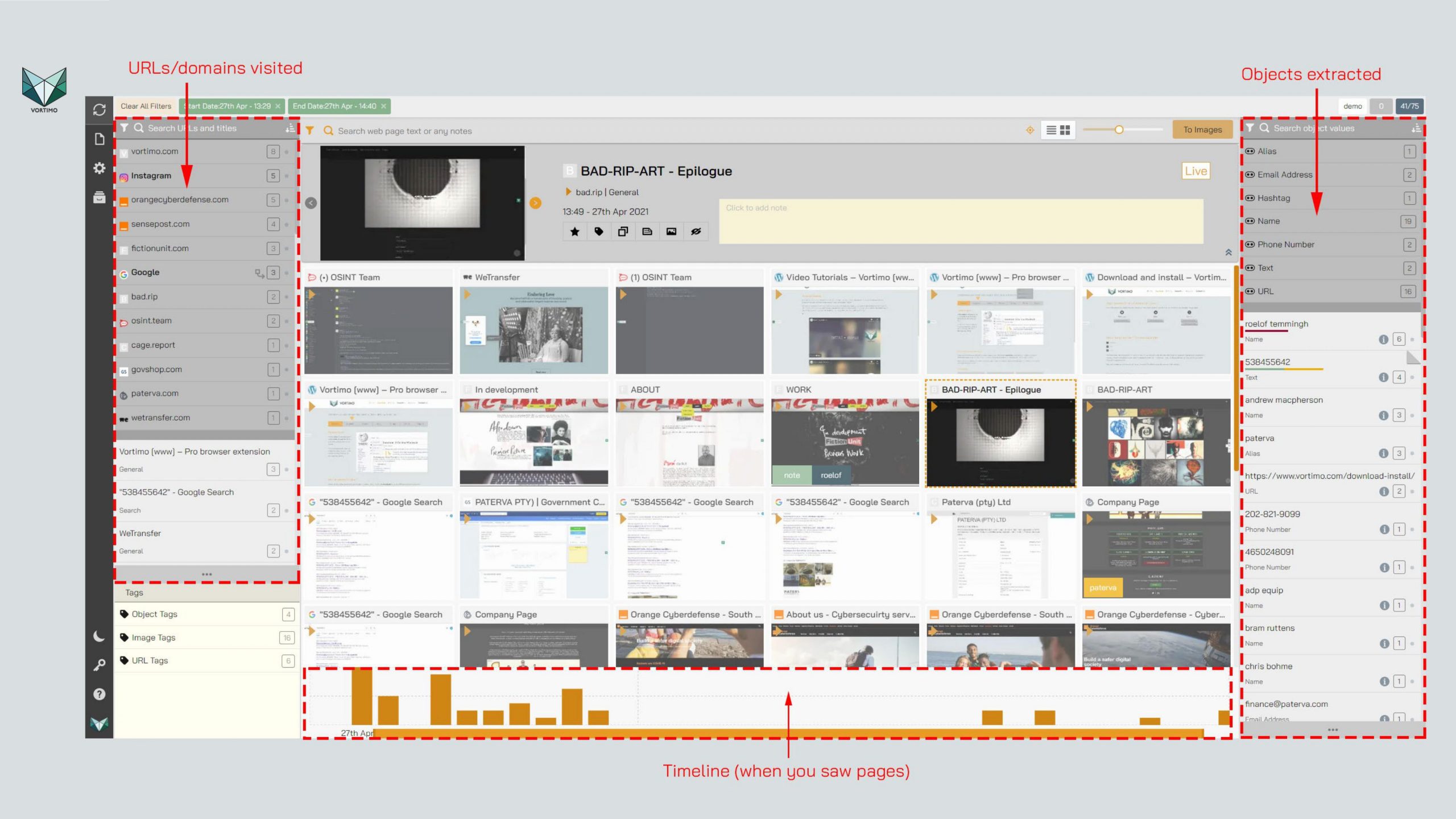Click the funnel filter in the objects panel

pyautogui.click(x=1250, y=128)
